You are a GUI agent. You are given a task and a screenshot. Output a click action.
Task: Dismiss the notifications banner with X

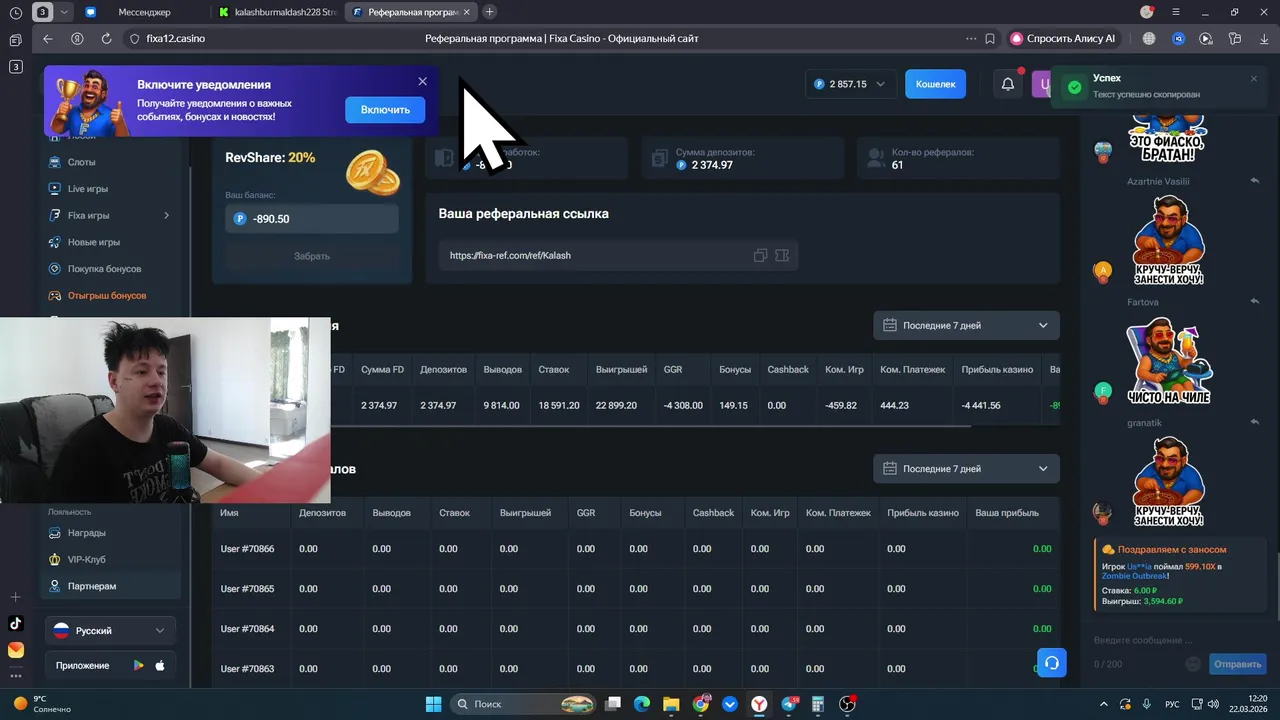coord(422,81)
